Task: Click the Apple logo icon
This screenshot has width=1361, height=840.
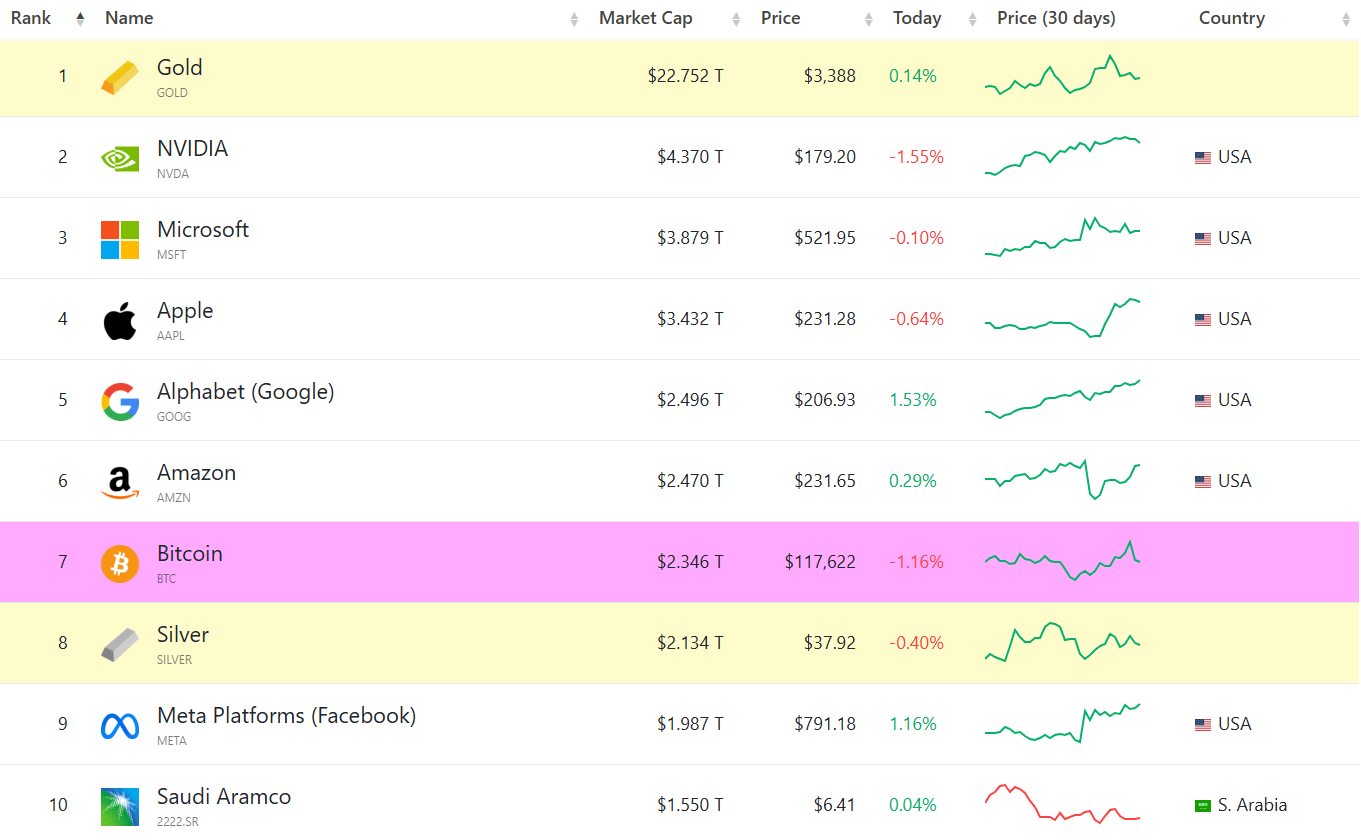Action: [120, 321]
